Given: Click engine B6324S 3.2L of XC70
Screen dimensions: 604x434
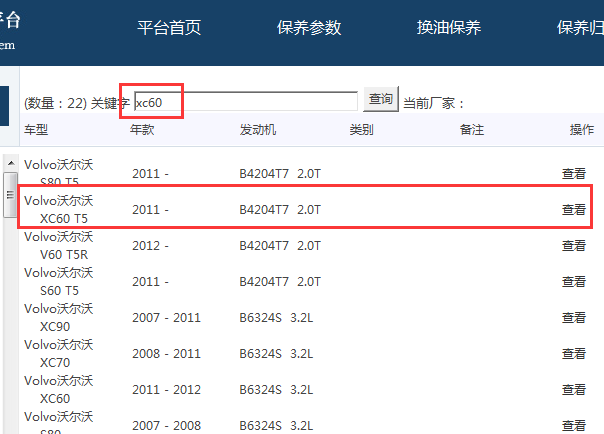Looking at the screenshot, I should tap(276, 354).
